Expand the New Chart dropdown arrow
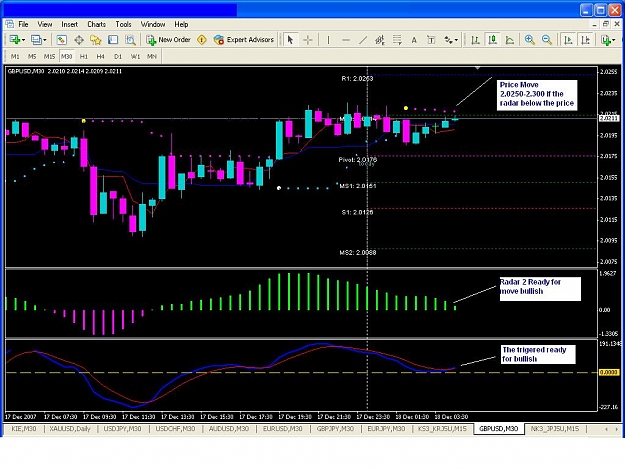 24,40
